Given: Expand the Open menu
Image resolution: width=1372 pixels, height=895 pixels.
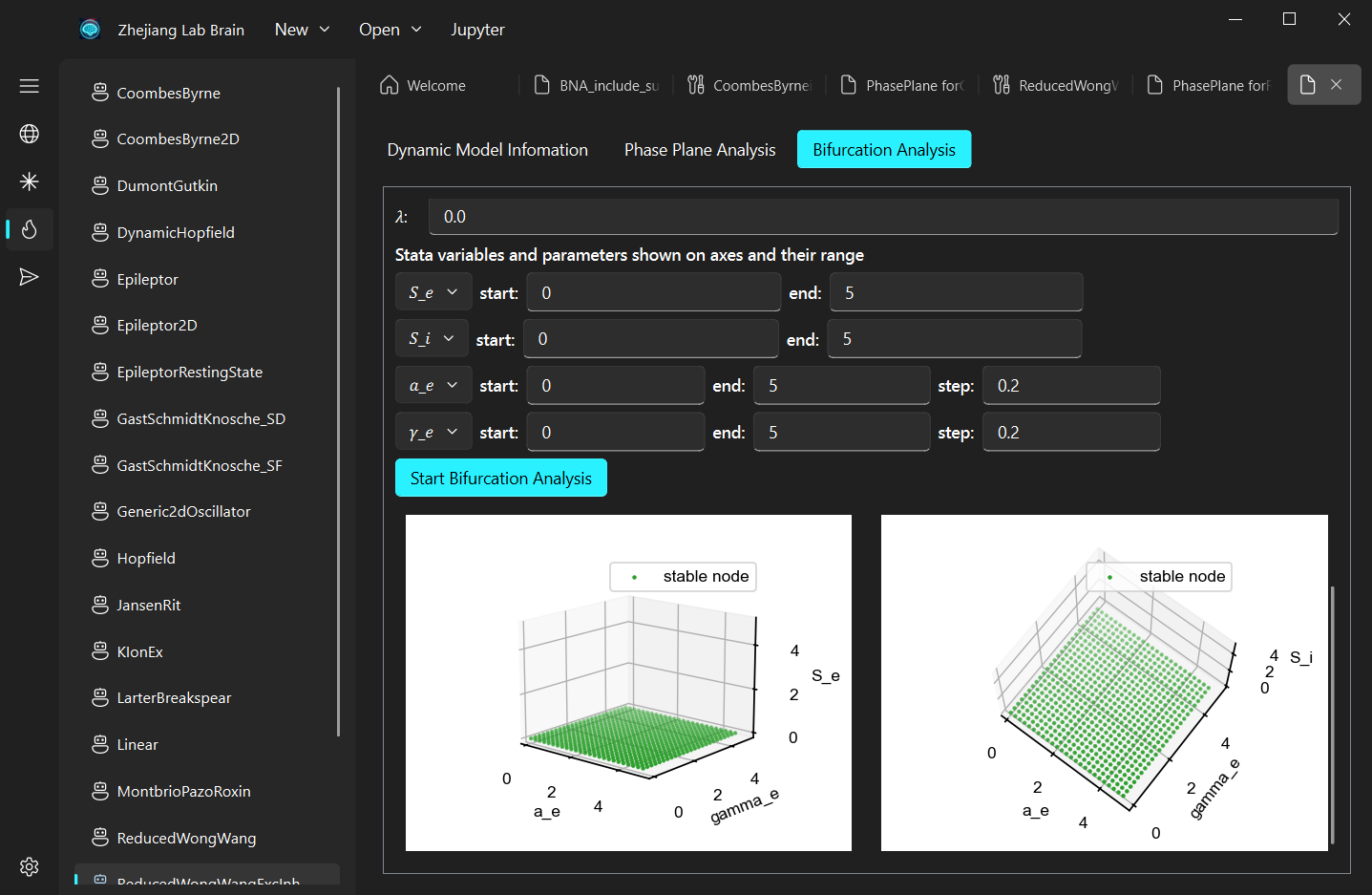Looking at the screenshot, I should (390, 30).
